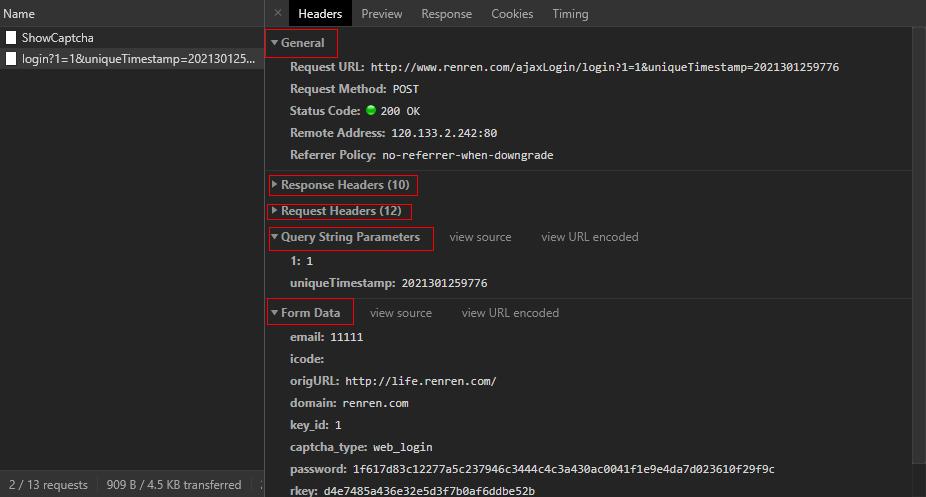The height and width of the screenshot is (497, 926).
Task: Click view source for Form Data
Action: [401, 313]
